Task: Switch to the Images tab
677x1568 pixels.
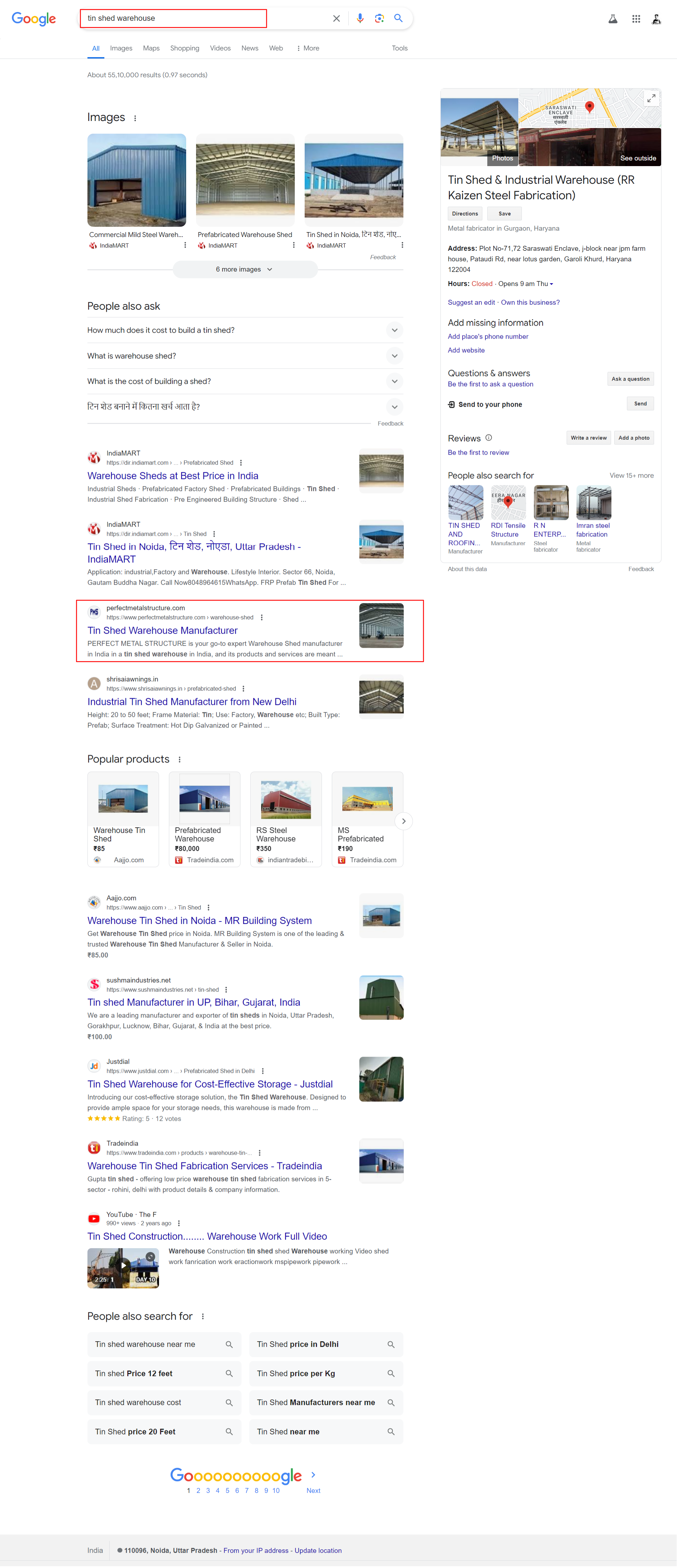Action: click(x=121, y=48)
